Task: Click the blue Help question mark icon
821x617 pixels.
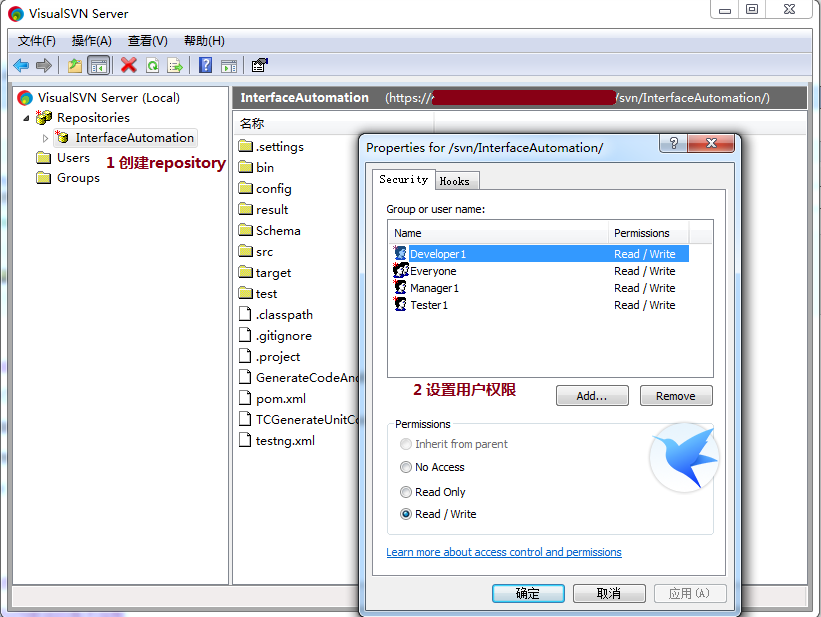Action: click(x=206, y=65)
